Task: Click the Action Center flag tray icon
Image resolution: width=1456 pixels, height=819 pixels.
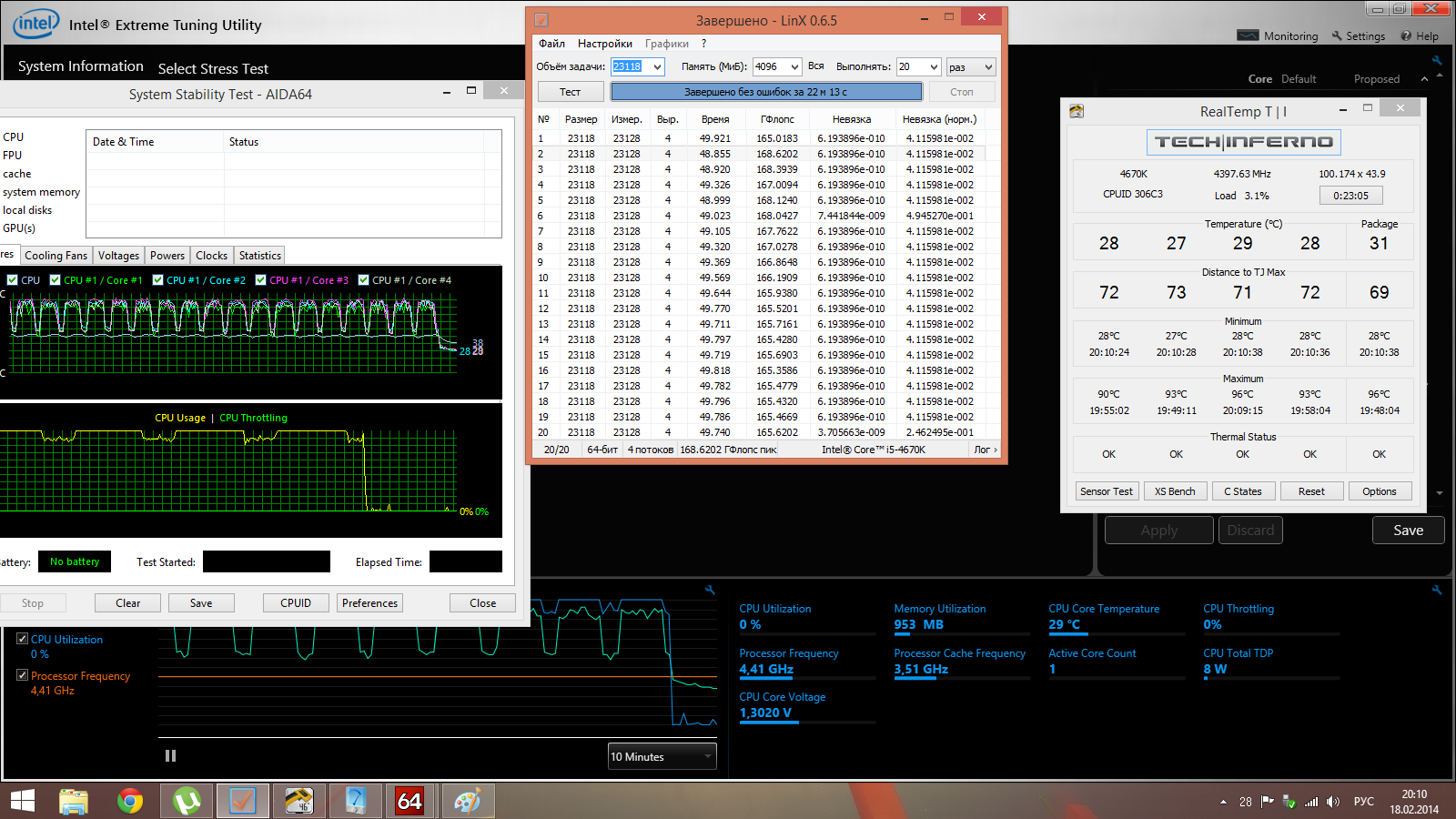Action: point(1267,802)
